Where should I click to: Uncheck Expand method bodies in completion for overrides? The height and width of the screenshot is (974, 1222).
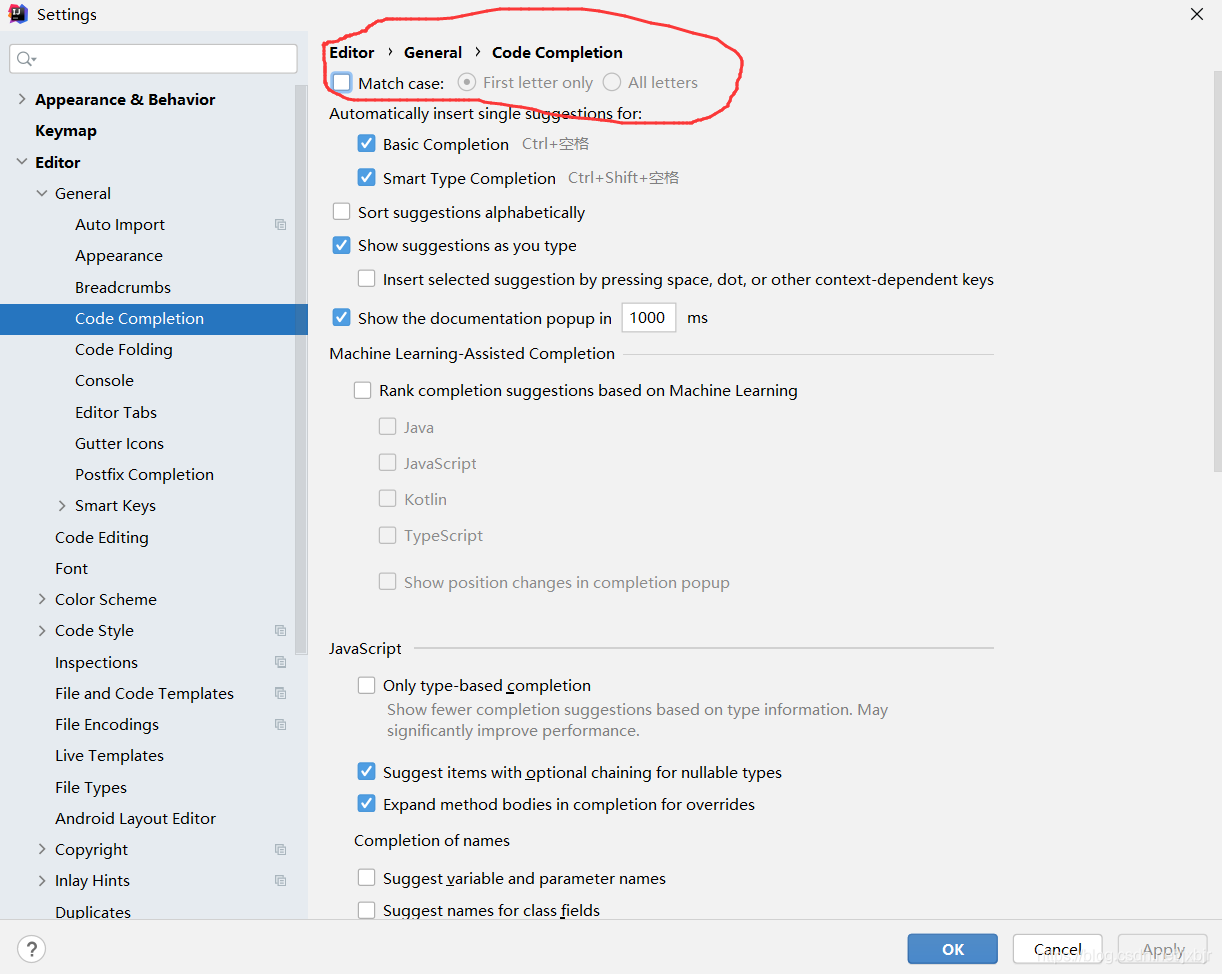click(x=366, y=804)
